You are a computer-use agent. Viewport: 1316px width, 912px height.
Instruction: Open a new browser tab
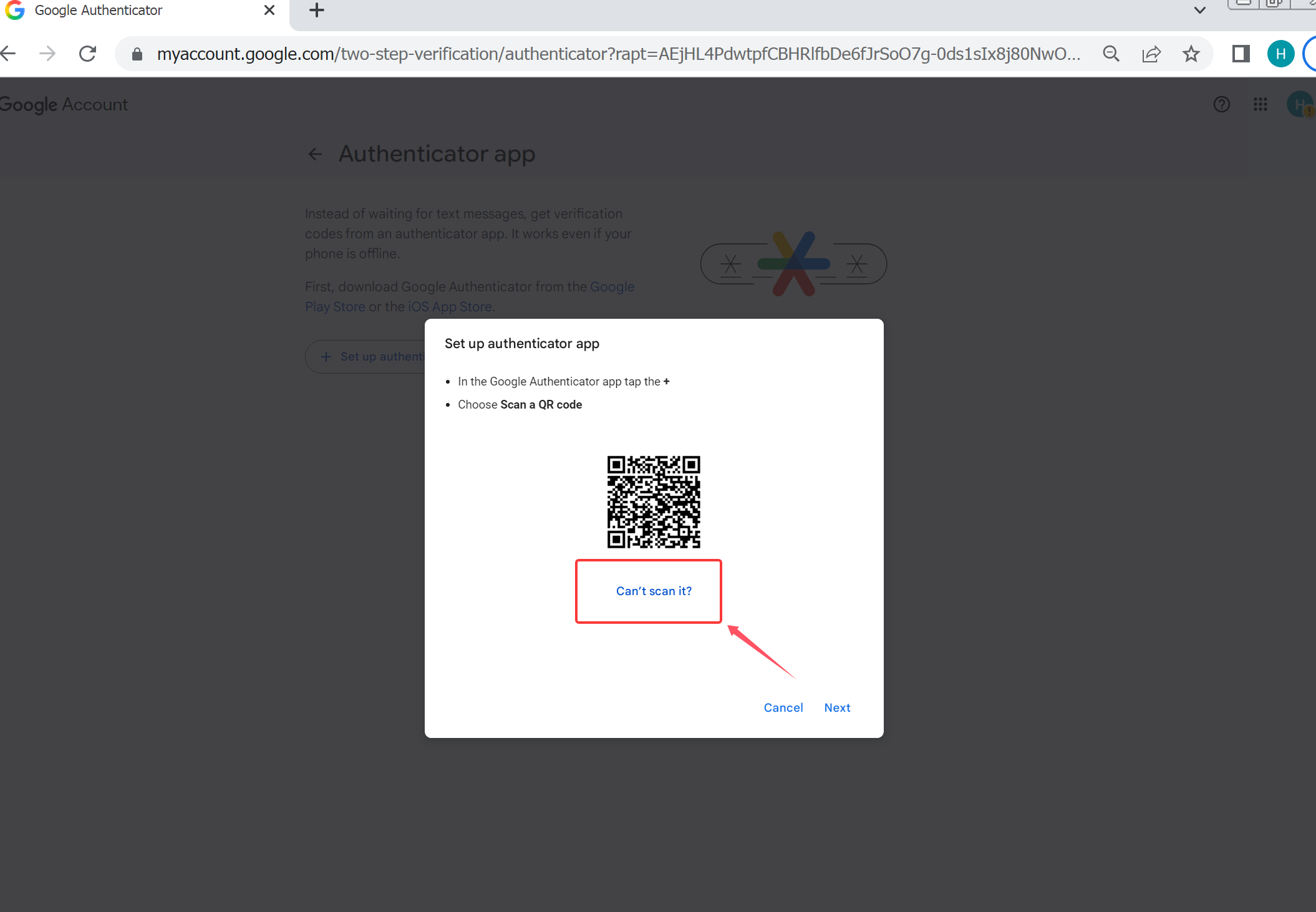317,10
